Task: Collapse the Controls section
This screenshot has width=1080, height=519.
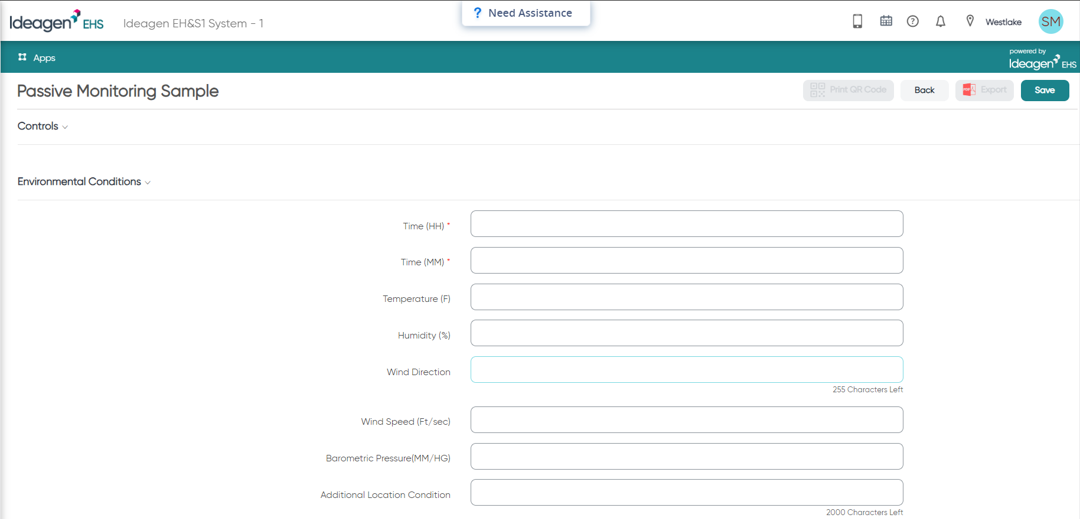Action: 43,127
